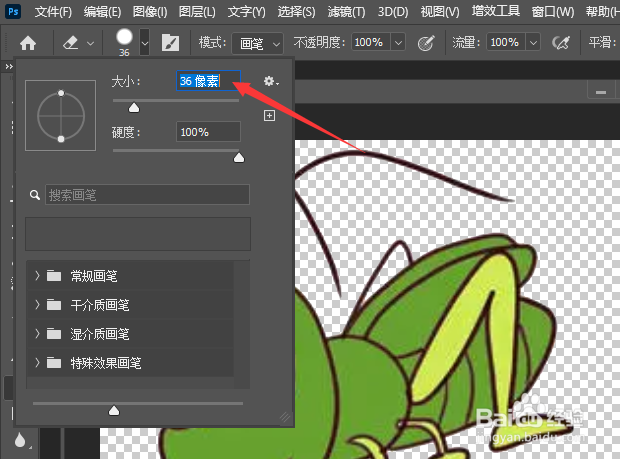Viewport: 620px width, 459px height.
Task: Expand the 湿介质画笔 folder
Action: pos(37,334)
